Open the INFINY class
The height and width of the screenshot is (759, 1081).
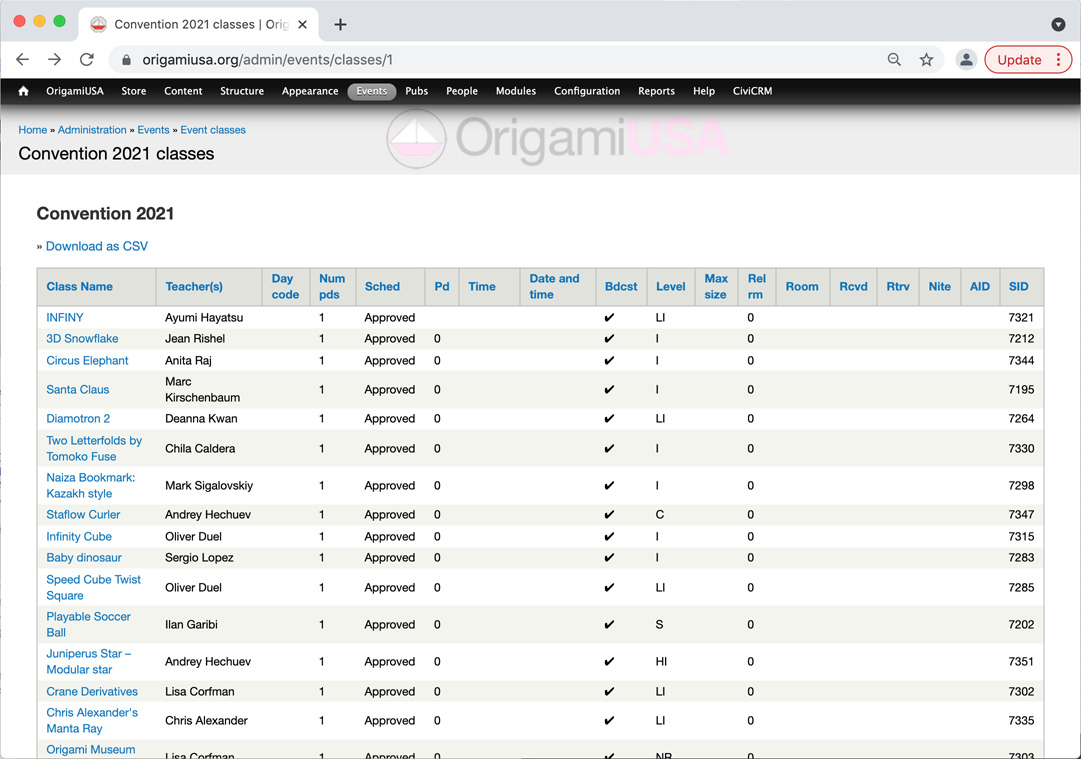(65, 318)
